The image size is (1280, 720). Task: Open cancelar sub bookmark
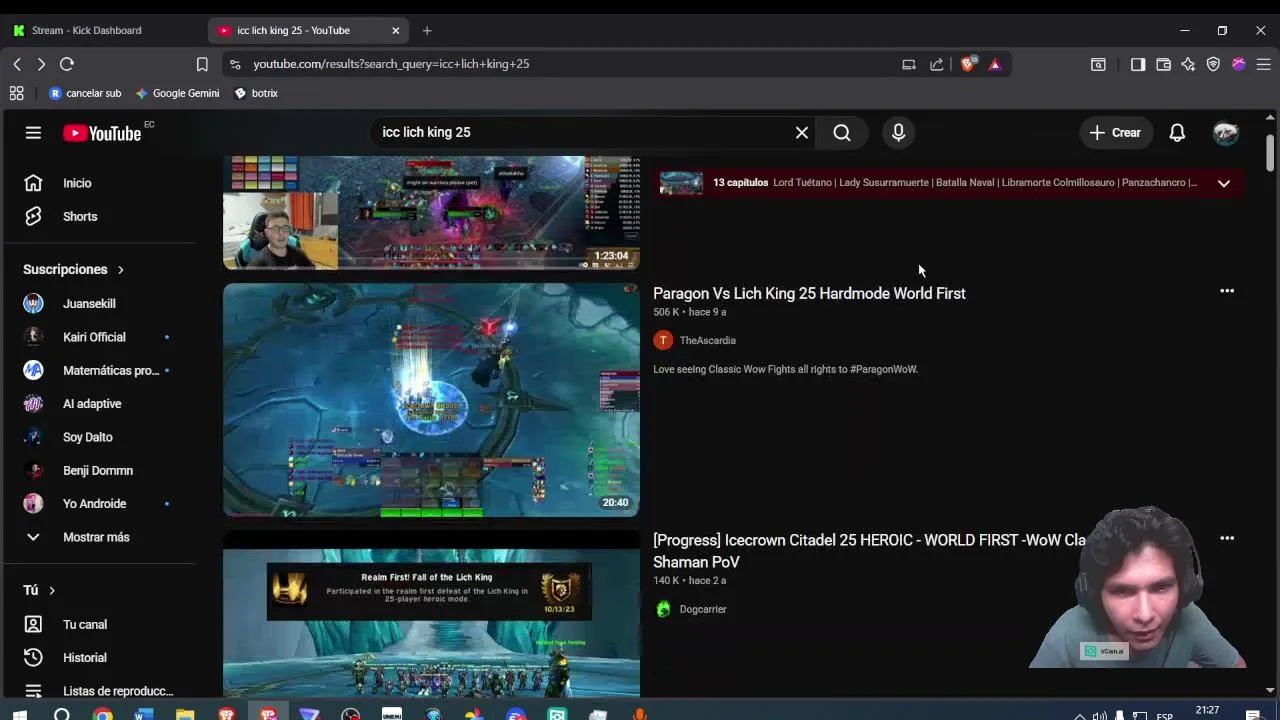coord(85,93)
